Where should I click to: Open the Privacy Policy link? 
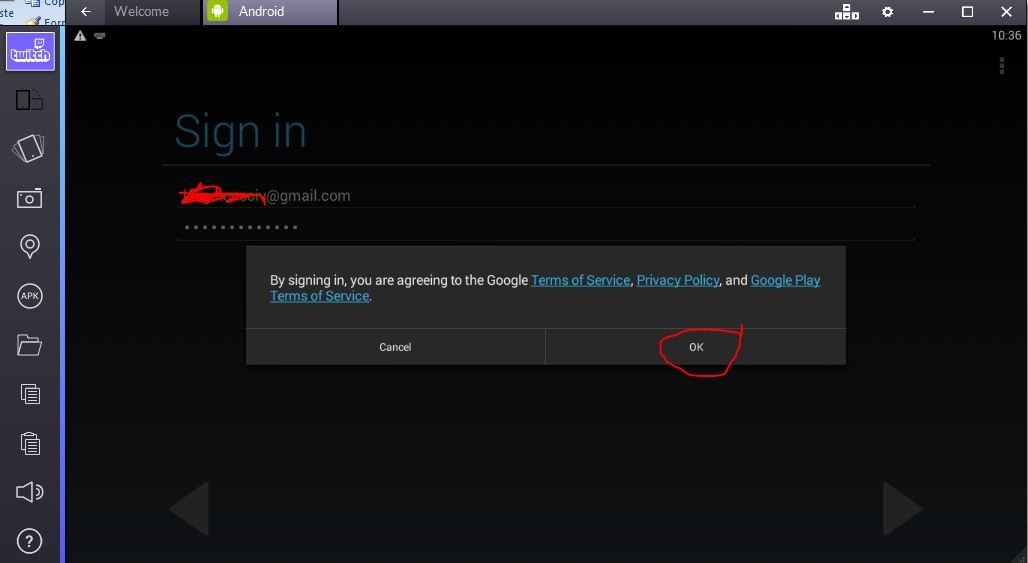678,280
